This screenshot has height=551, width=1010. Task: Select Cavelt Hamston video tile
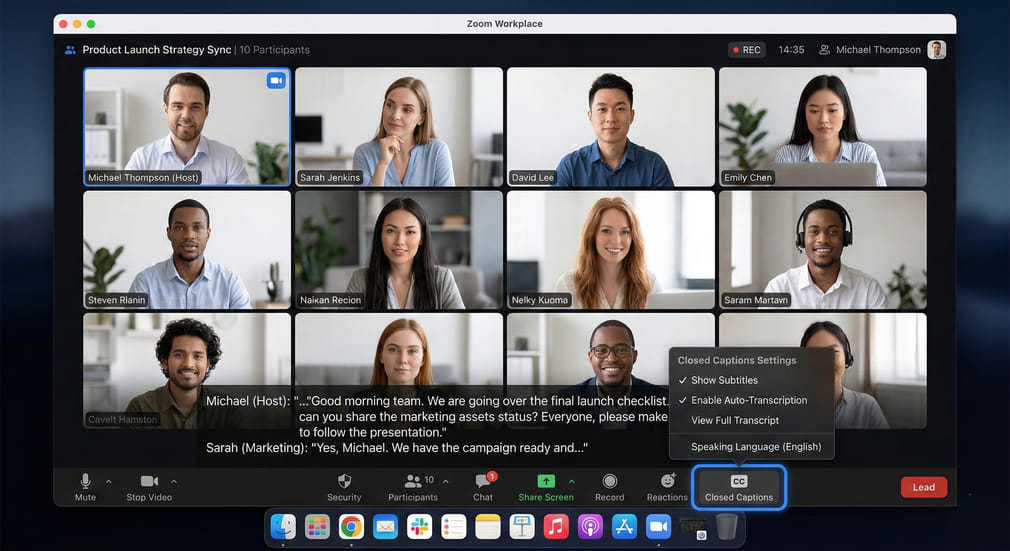tap(187, 371)
